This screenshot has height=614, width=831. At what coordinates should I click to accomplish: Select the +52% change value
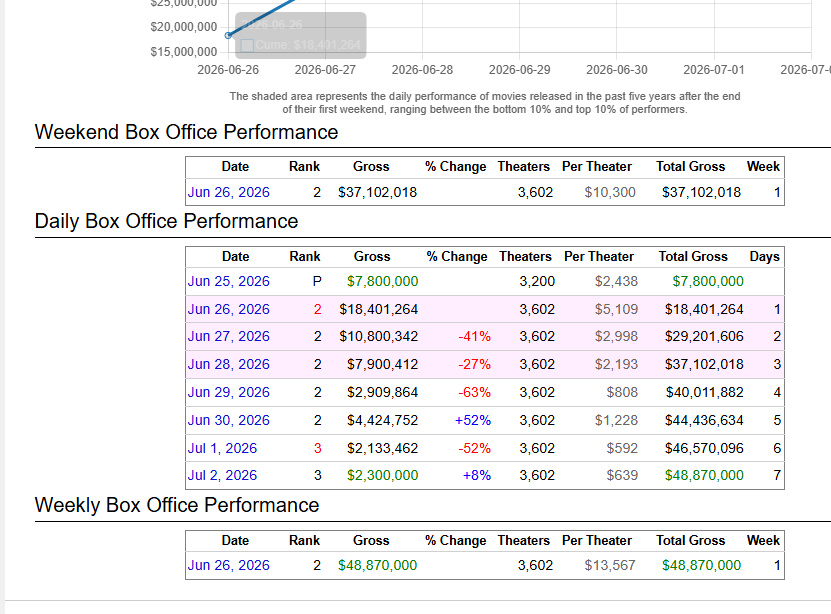(x=473, y=421)
